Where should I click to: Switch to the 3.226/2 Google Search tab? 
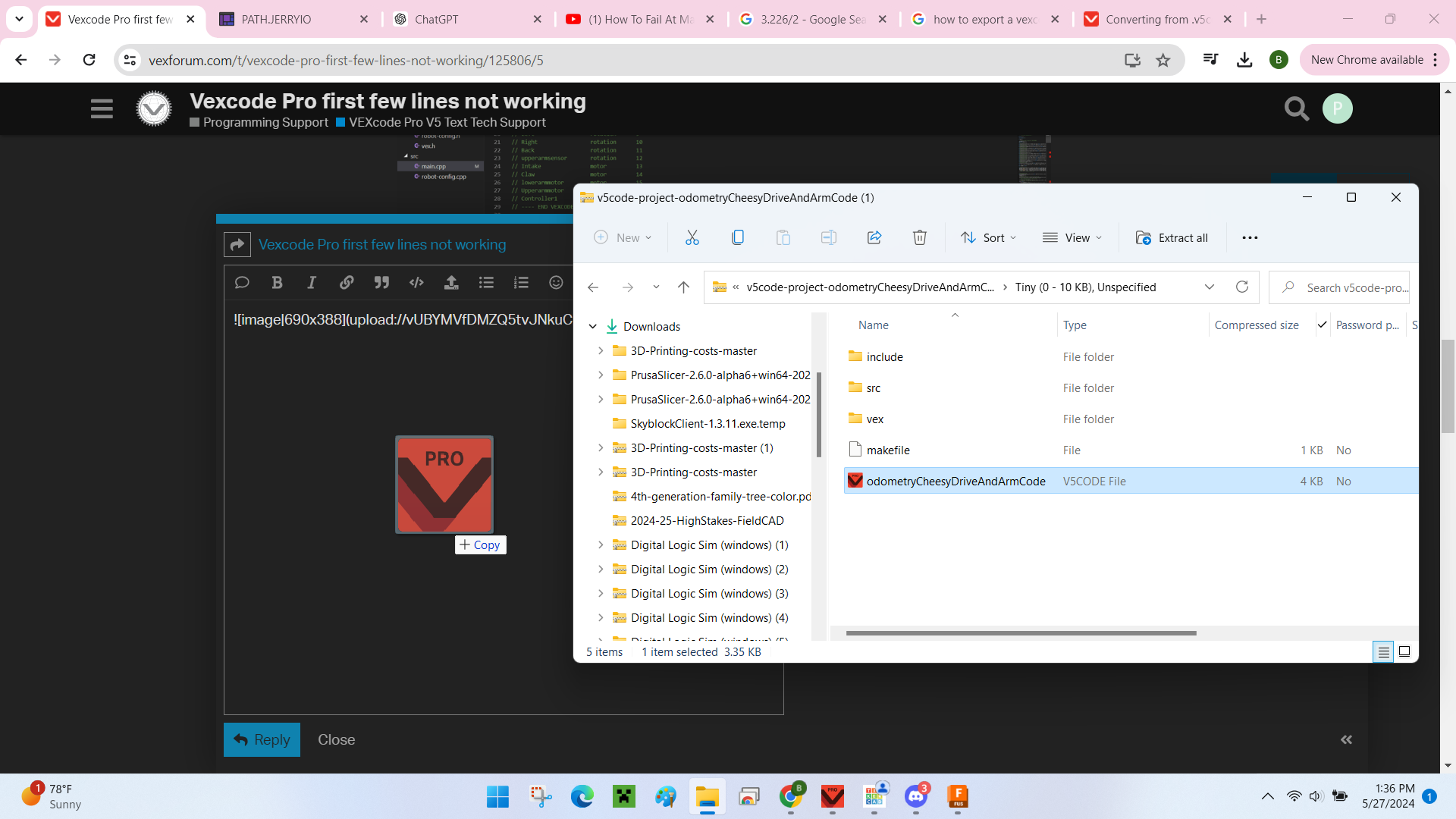pos(813,19)
